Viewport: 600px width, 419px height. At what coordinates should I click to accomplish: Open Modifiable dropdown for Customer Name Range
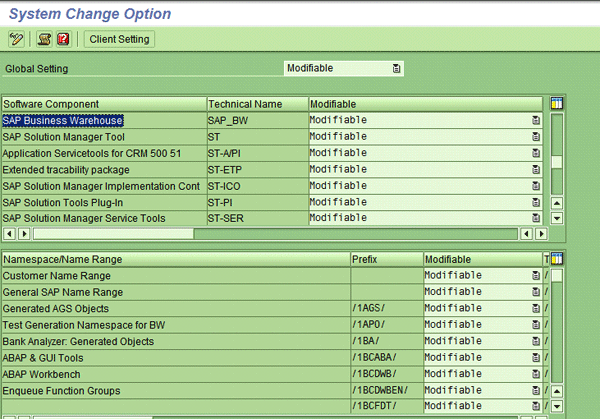[x=536, y=275]
